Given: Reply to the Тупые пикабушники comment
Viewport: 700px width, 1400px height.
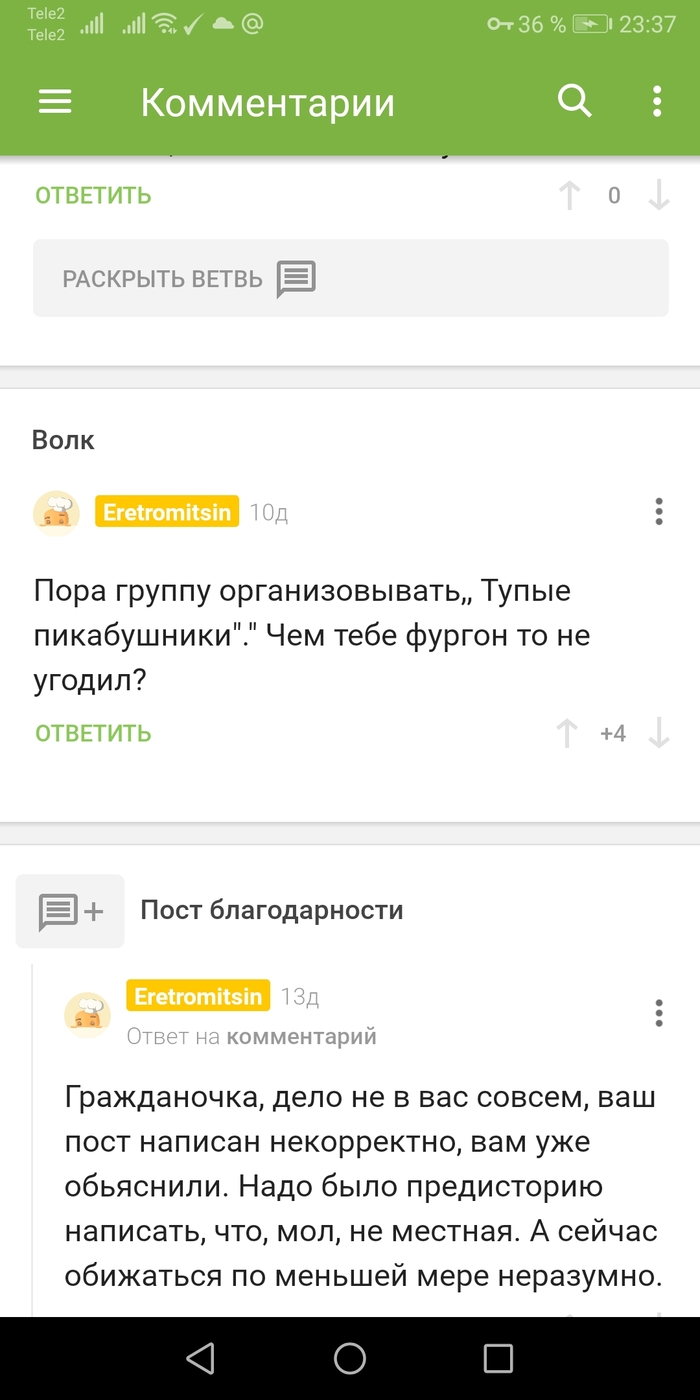Looking at the screenshot, I should tap(93, 733).
